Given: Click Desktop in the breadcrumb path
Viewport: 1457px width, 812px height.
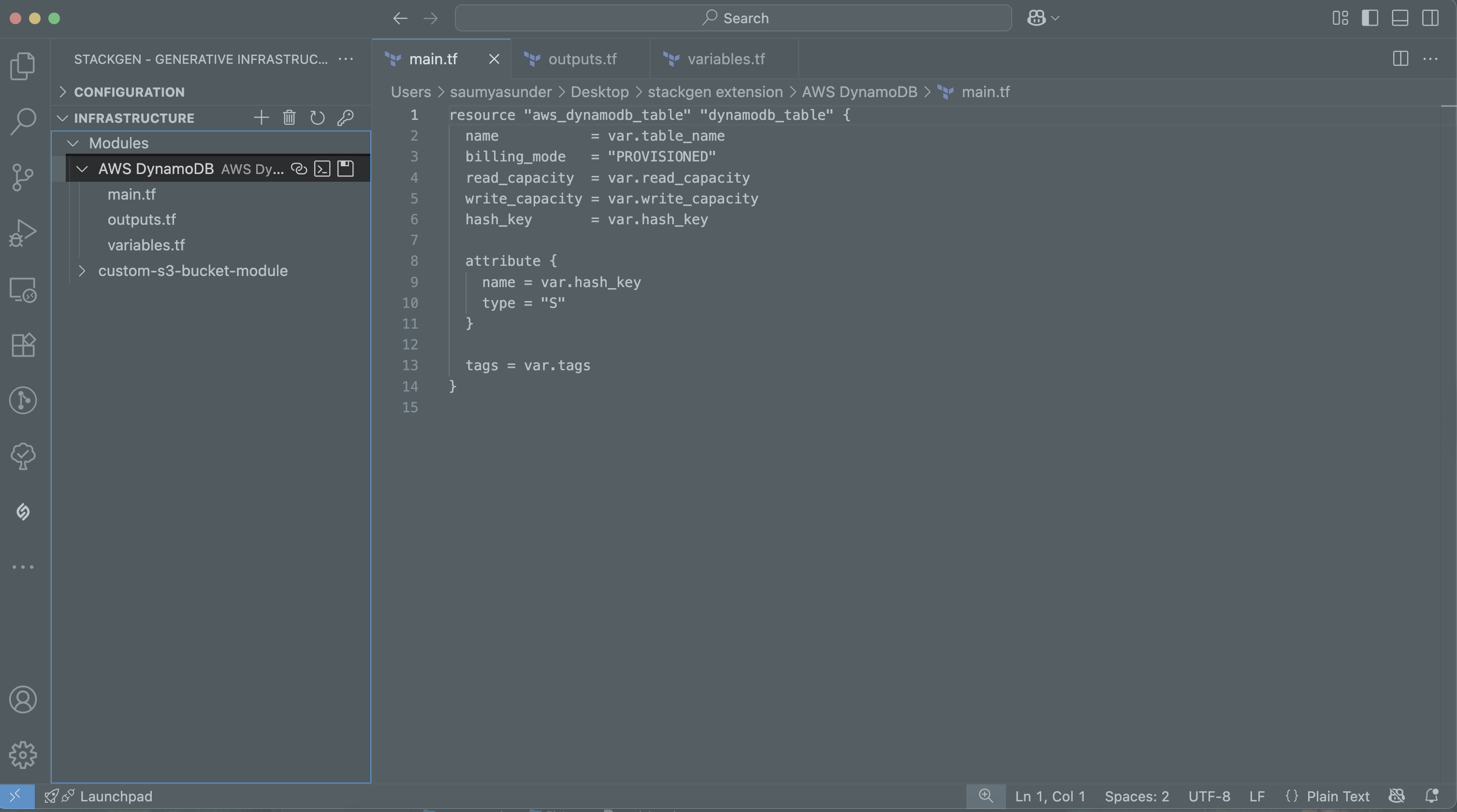Looking at the screenshot, I should 599,92.
